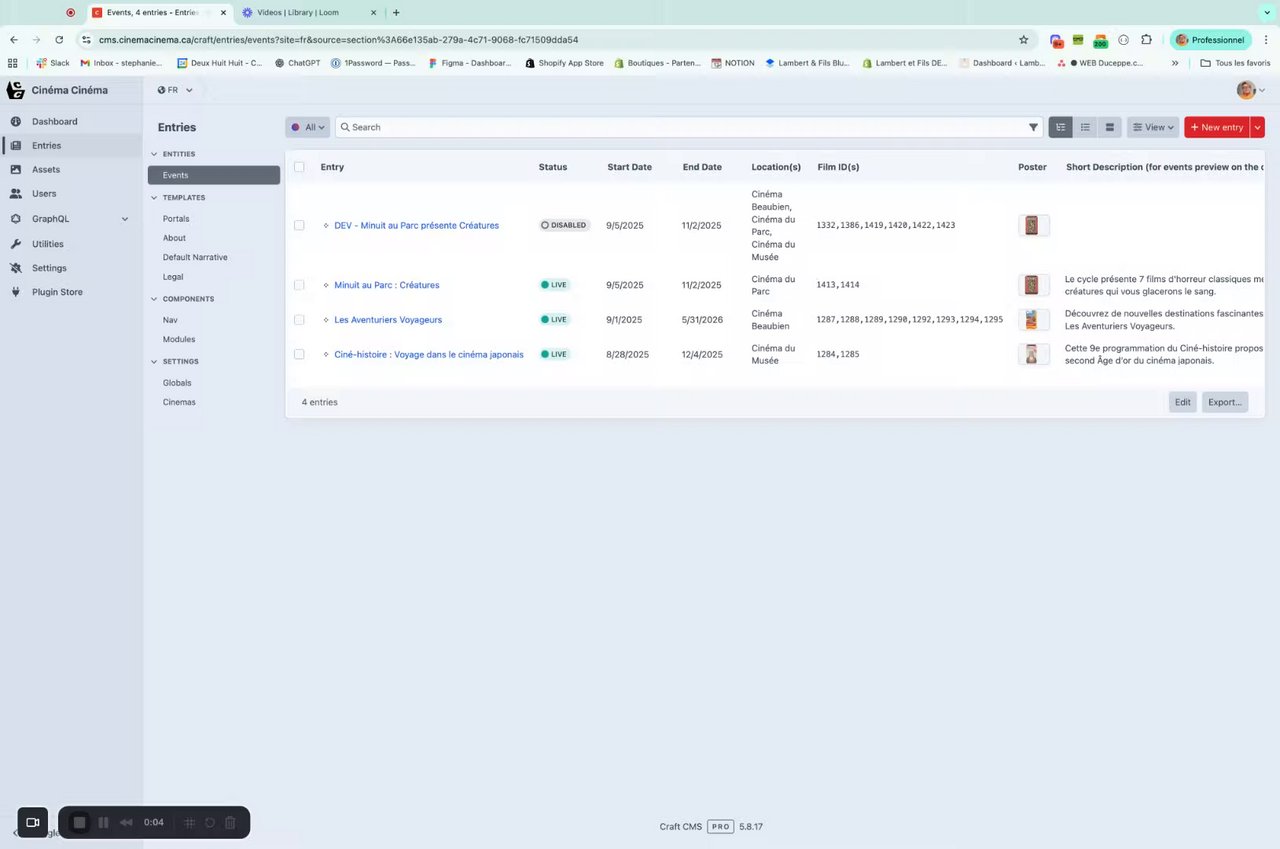Select the Assets icon in sidebar
The width and height of the screenshot is (1280, 849).
point(16,170)
